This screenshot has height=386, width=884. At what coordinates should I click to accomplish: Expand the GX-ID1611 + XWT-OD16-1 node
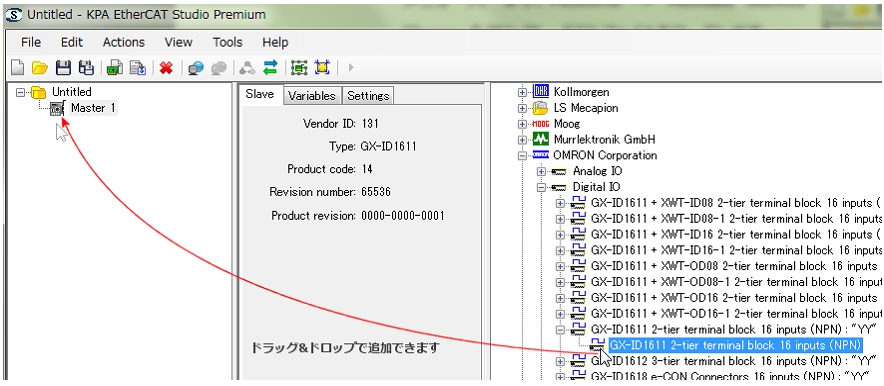click(560, 313)
